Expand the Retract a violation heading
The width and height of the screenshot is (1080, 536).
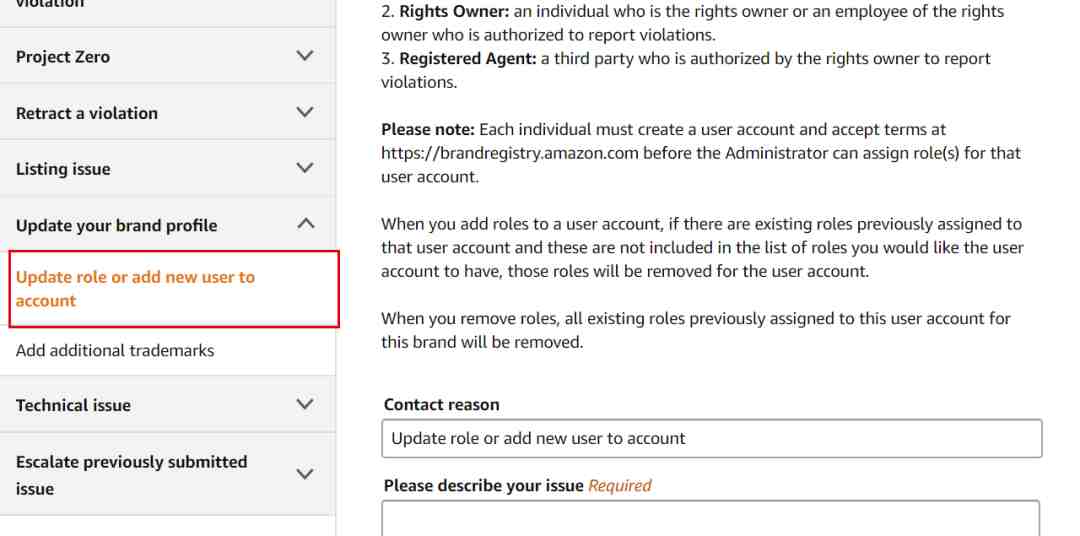click(87, 113)
